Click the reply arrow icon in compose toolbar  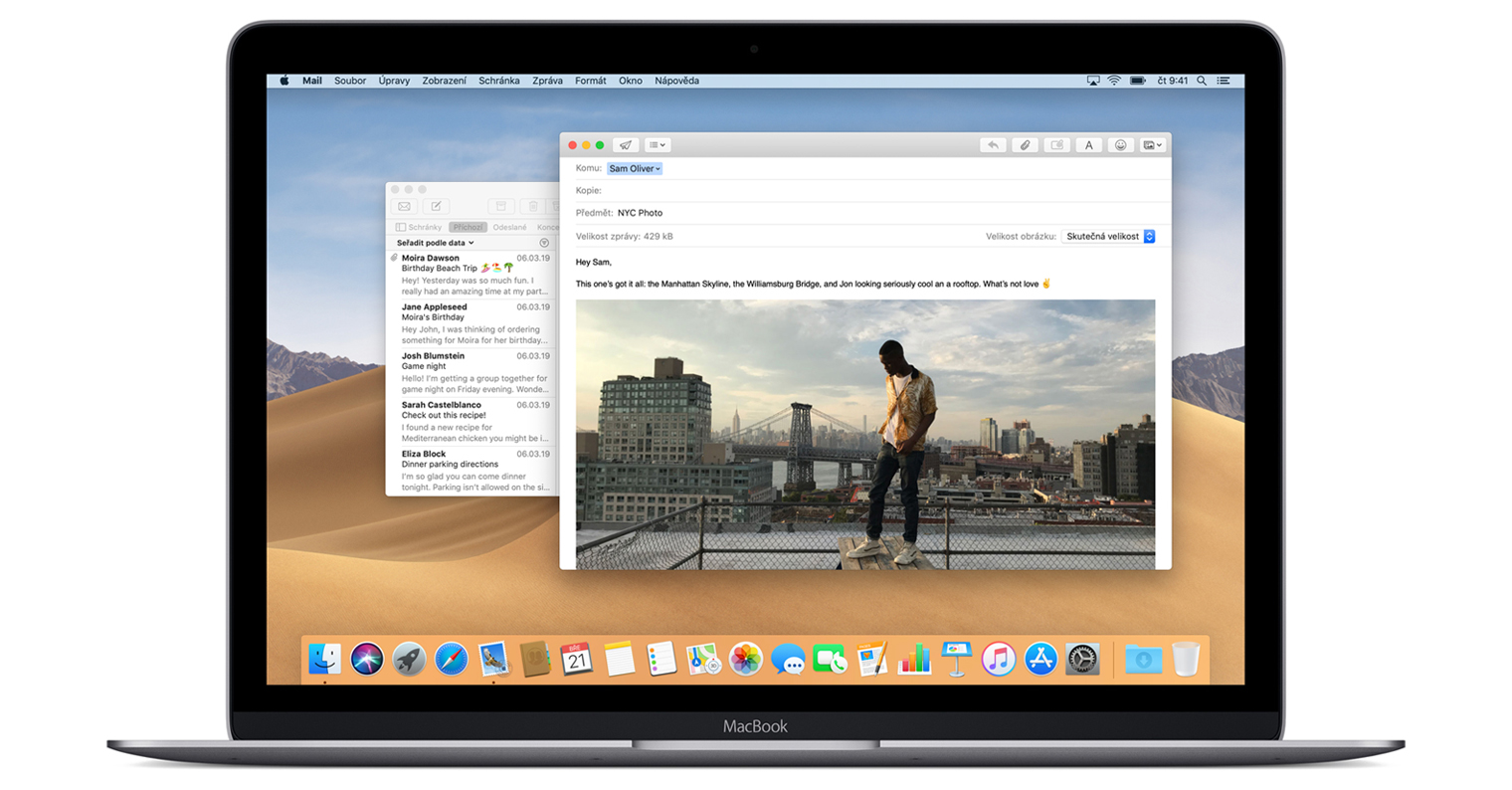992,145
